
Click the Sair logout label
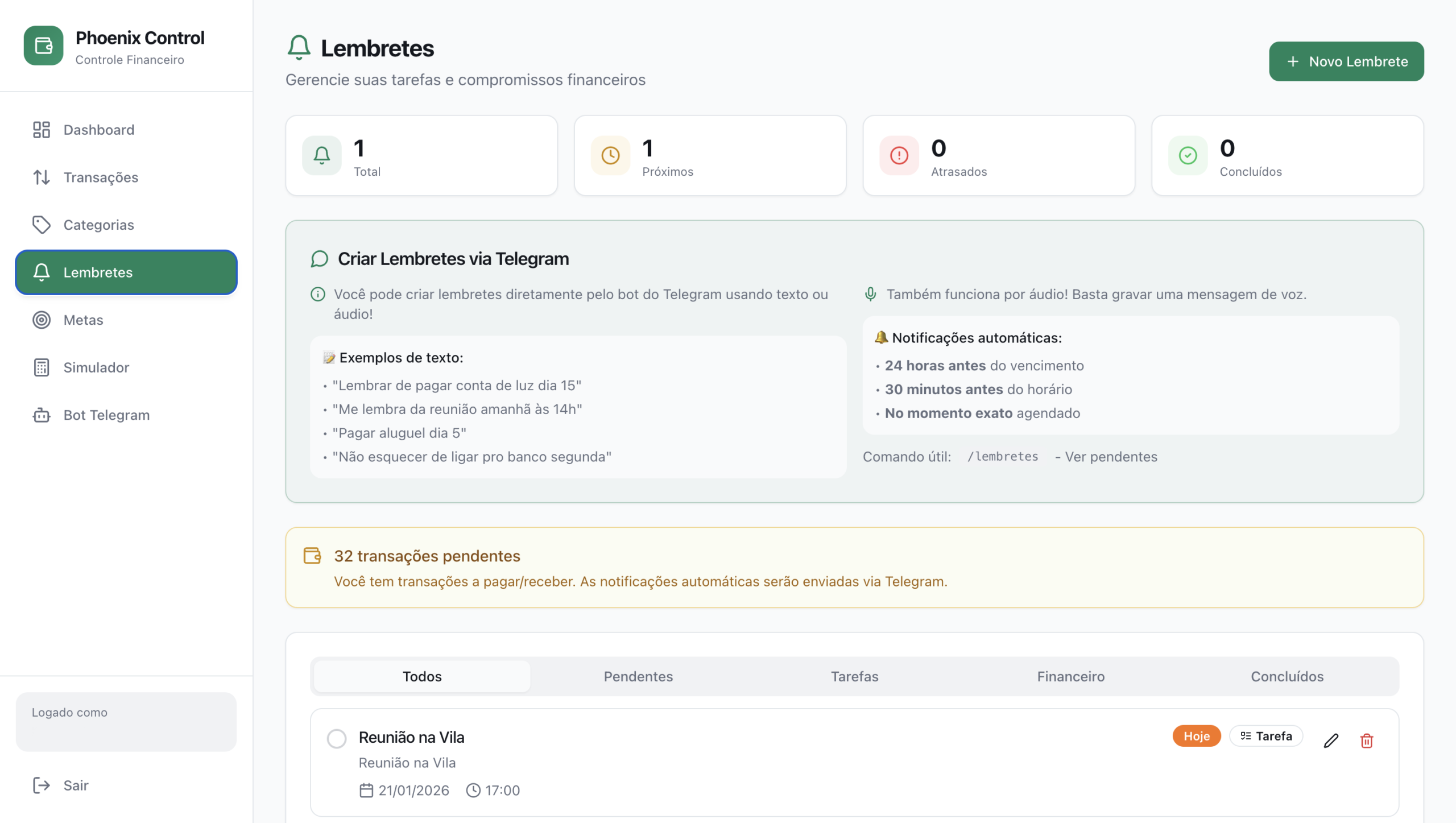click(76, 785)
